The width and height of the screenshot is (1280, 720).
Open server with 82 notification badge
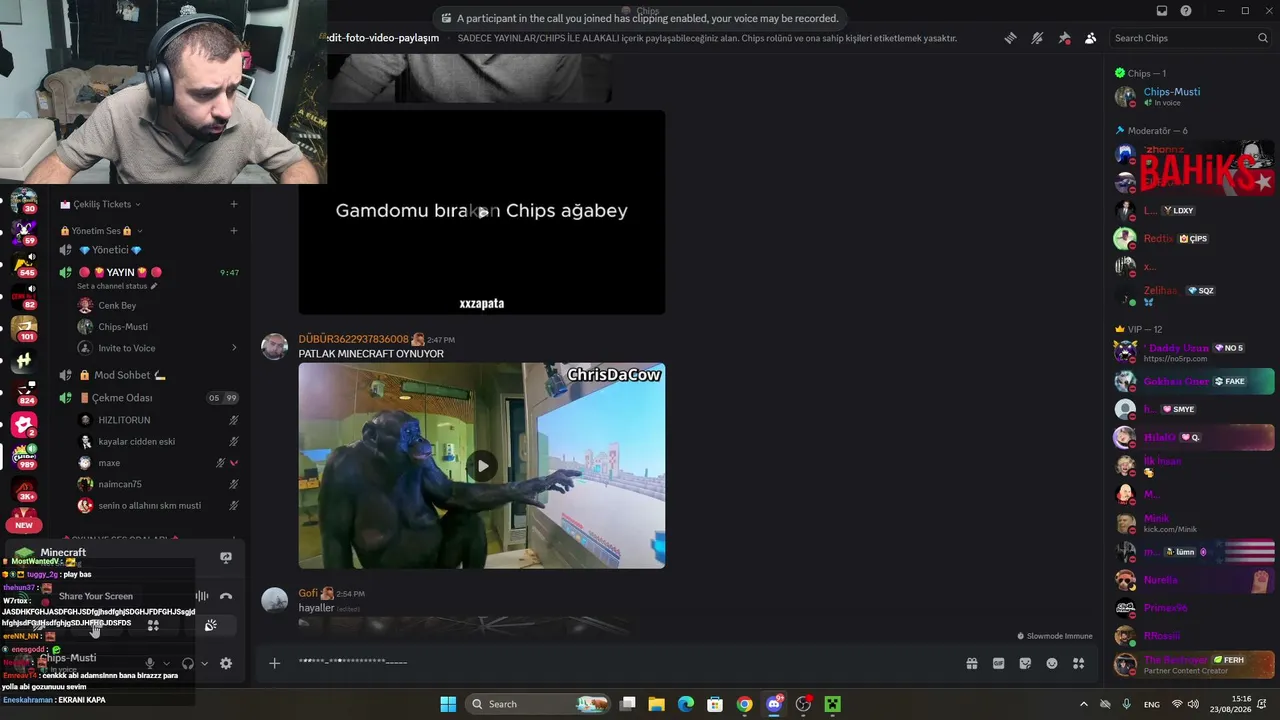click(x=24, y=297)
